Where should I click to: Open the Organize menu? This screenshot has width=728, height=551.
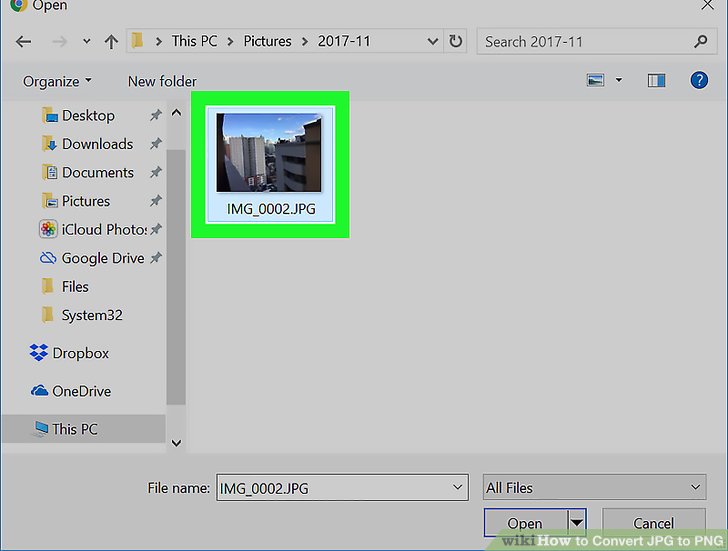[x=57, y=82]
